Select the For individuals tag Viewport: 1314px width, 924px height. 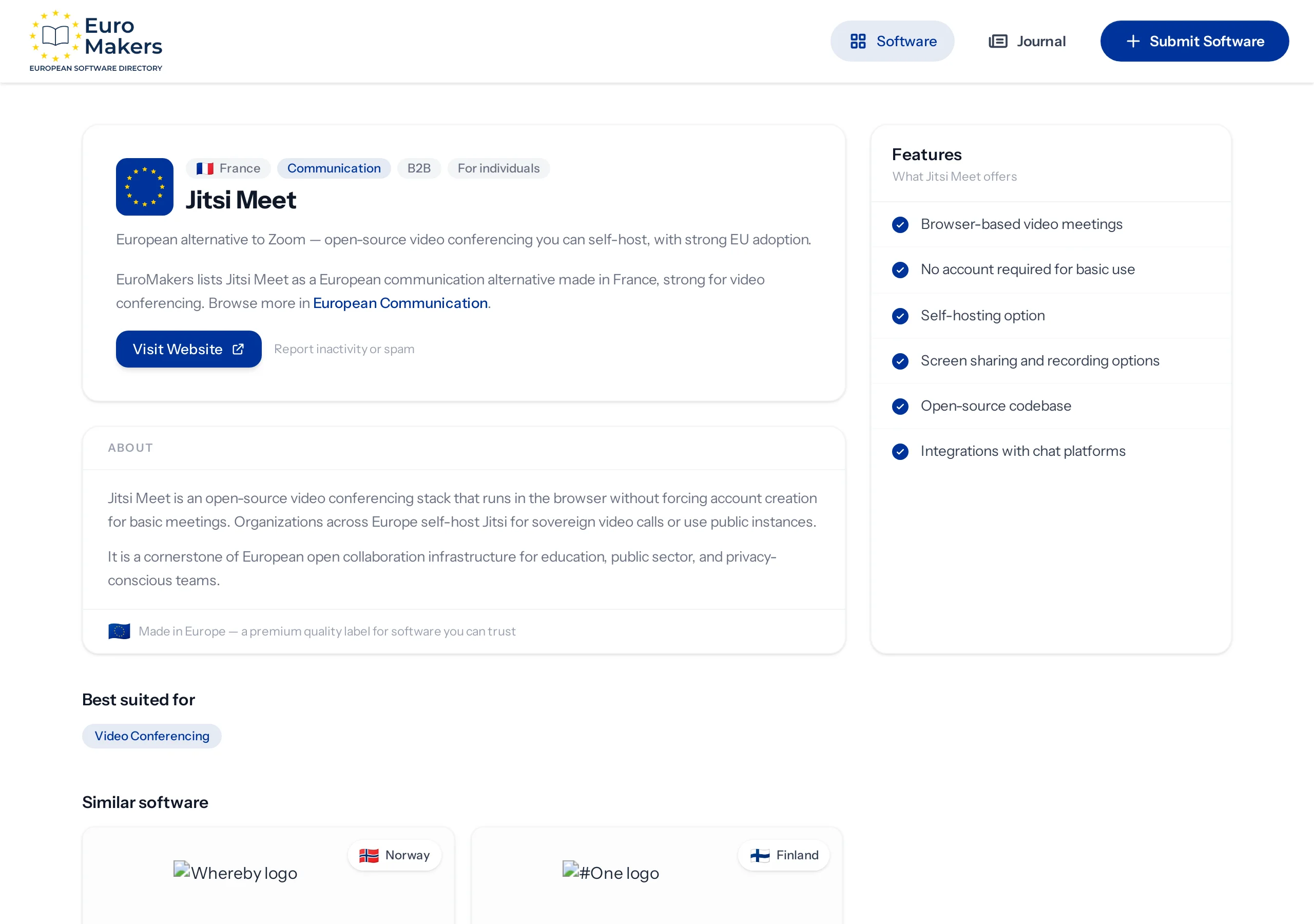pyautogui.click(x=498, y=168)
